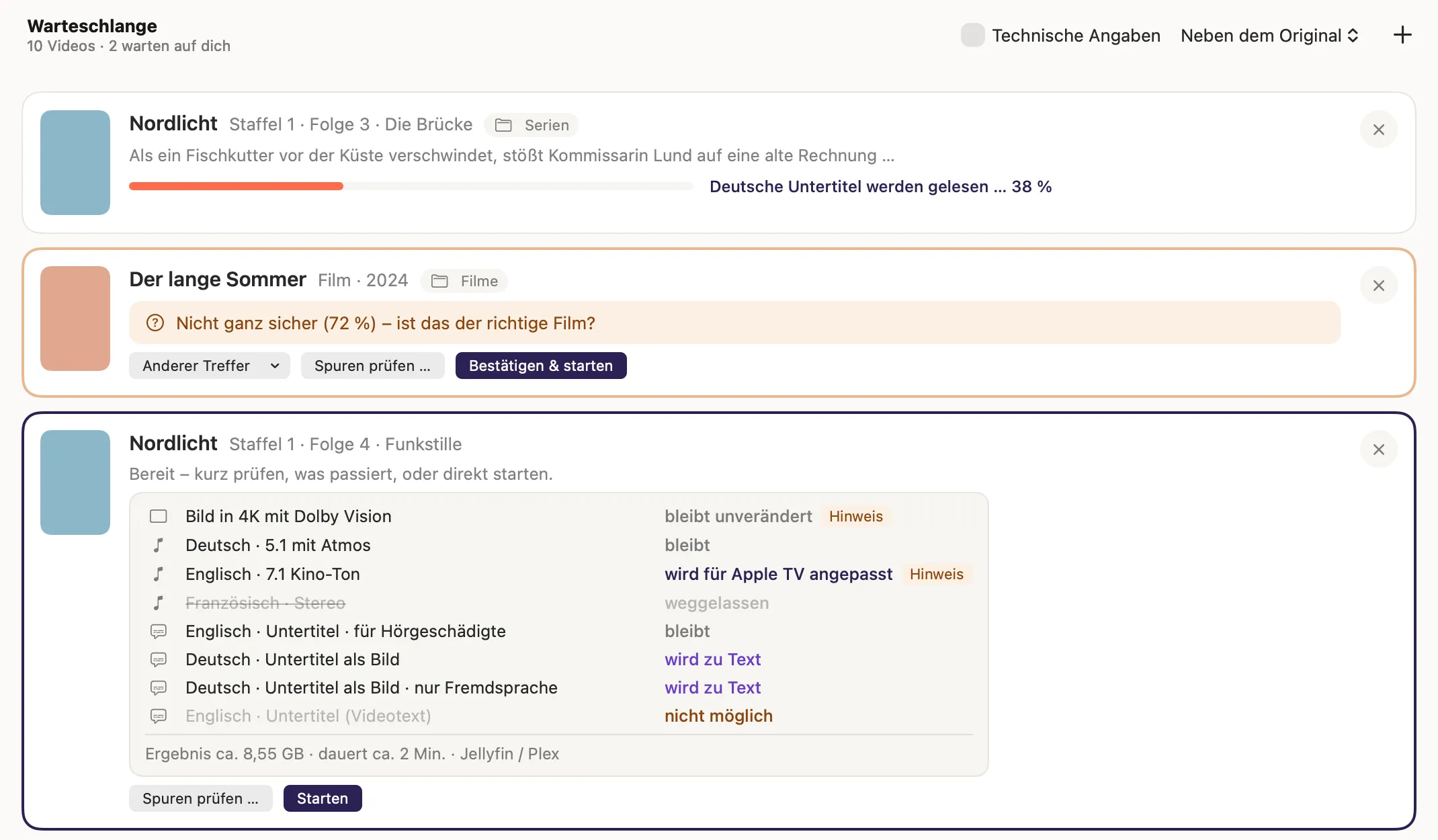Remove Nordlicht Folge 4 Funkstille from queue

coord(1378,449)
